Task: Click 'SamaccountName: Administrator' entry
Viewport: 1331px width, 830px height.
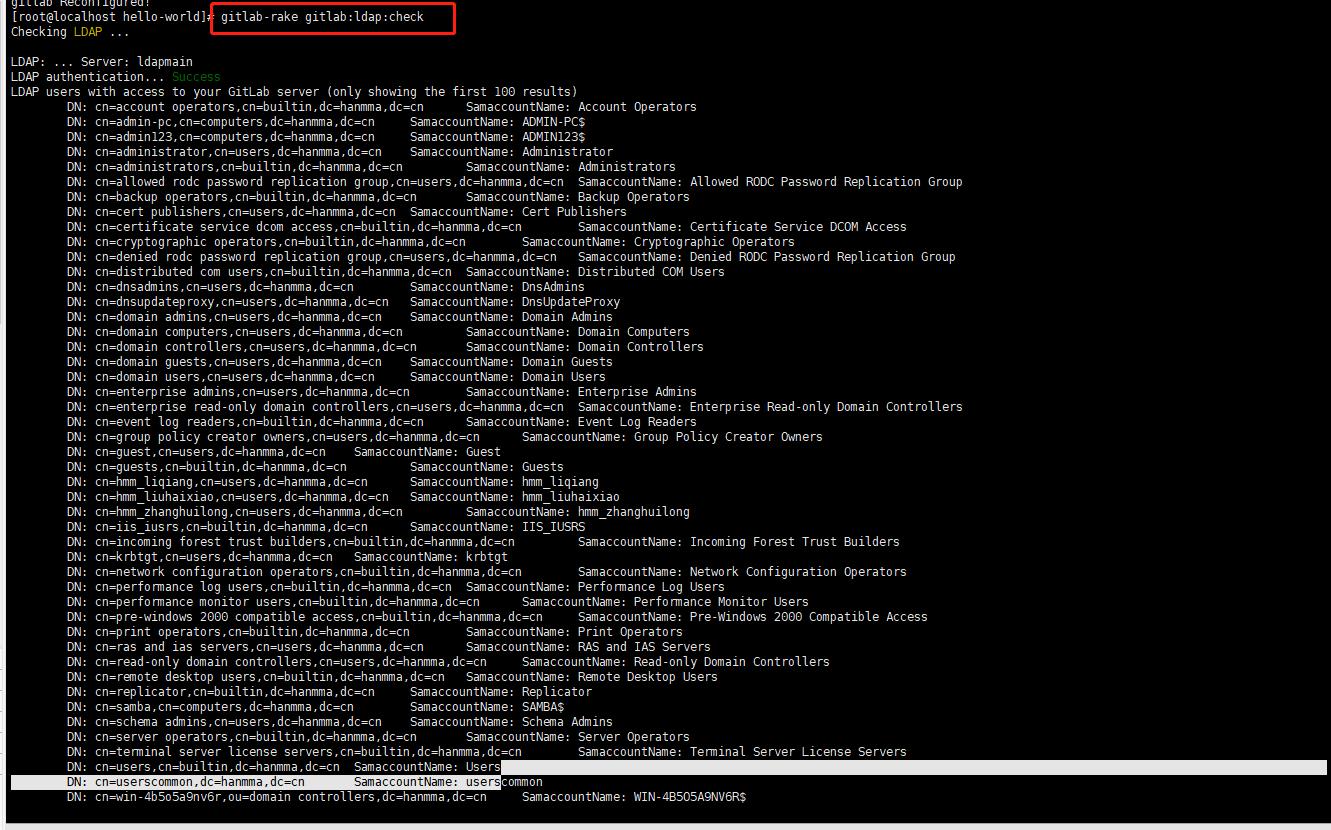Action: (511, 152)
